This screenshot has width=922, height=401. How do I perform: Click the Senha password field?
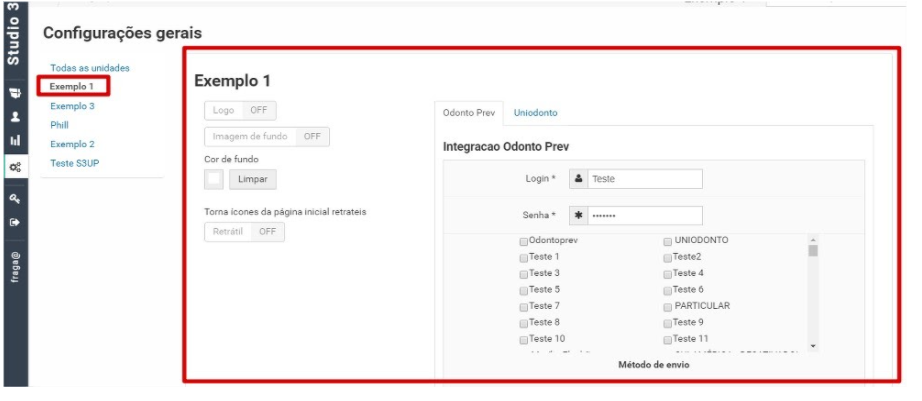point(644,215)
